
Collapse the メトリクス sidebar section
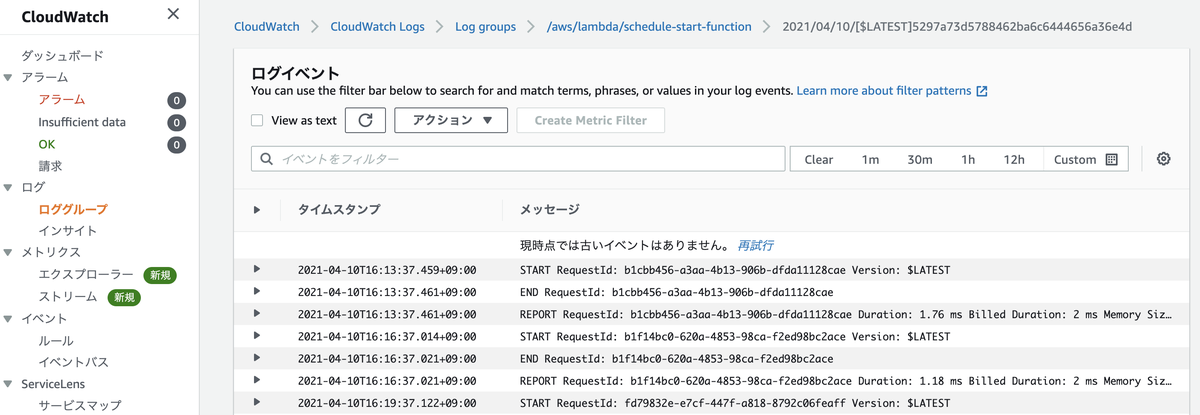pyautogui.click(x=8, y=253)
